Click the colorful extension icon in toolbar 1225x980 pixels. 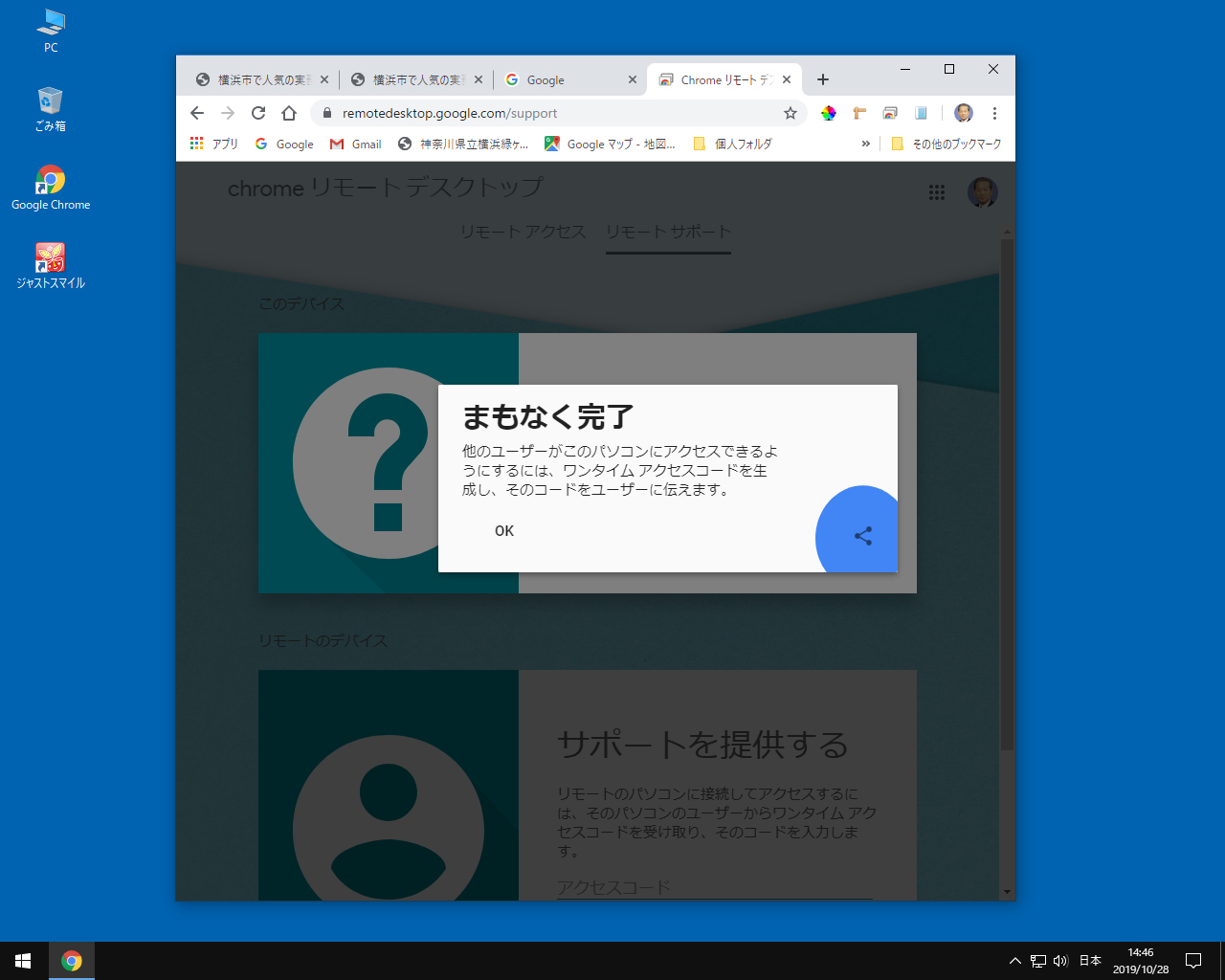tap(829, 113)
